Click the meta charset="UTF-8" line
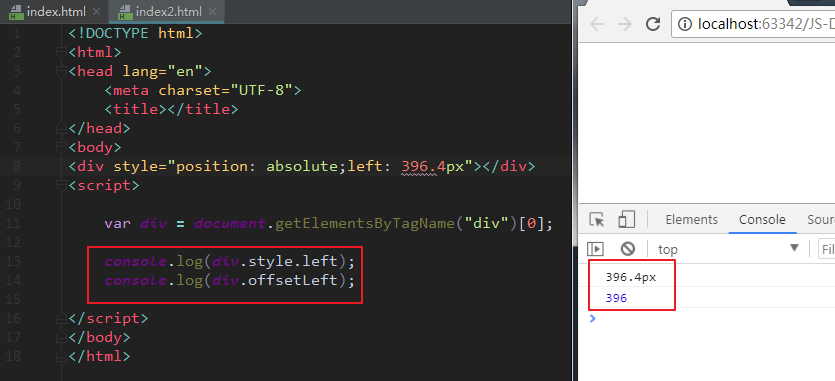This screenshot has width=835, height=381. [x=203, y=90]
